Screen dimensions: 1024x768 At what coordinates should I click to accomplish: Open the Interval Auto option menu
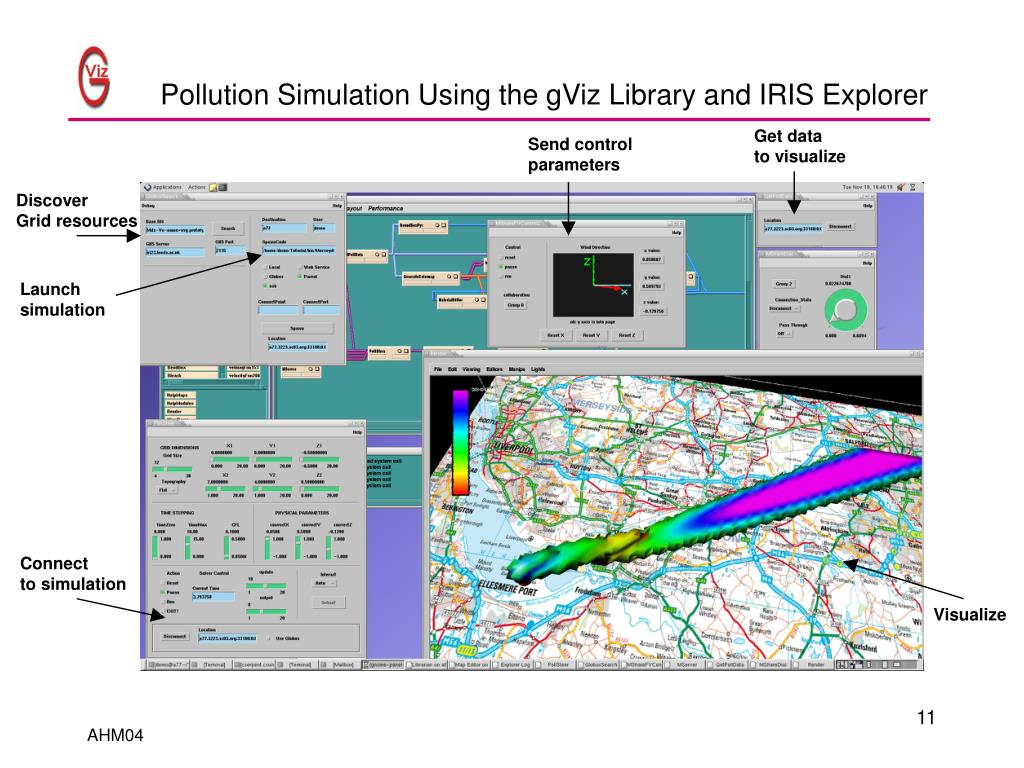tap(325, 583)
